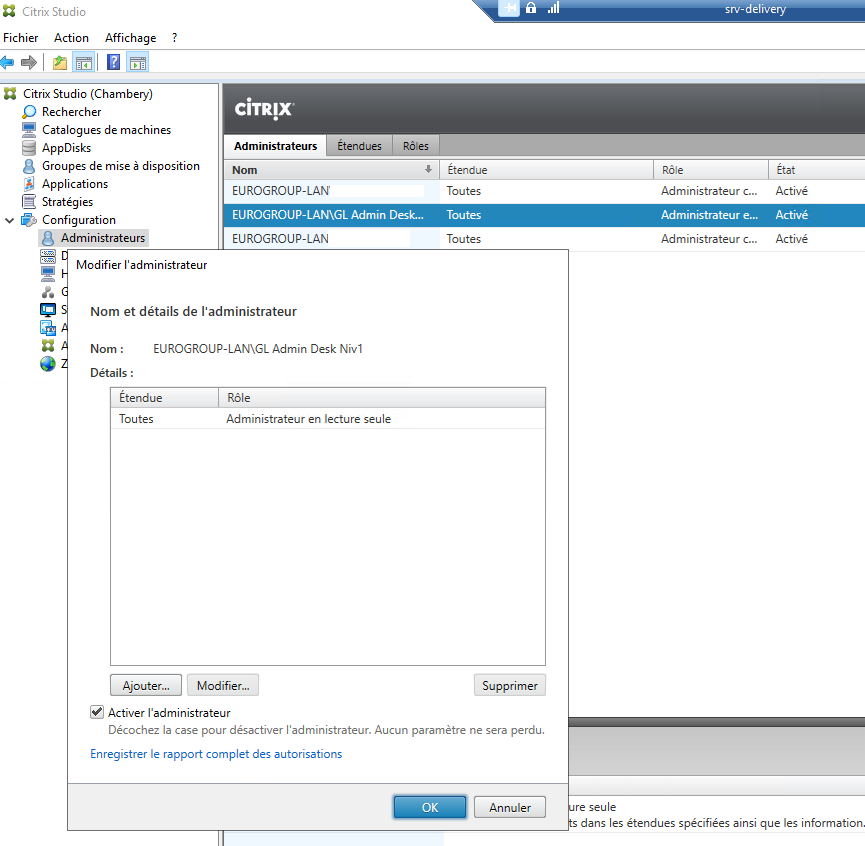
Task: Click the Rôle header in the Détails table
Action: 382,398
